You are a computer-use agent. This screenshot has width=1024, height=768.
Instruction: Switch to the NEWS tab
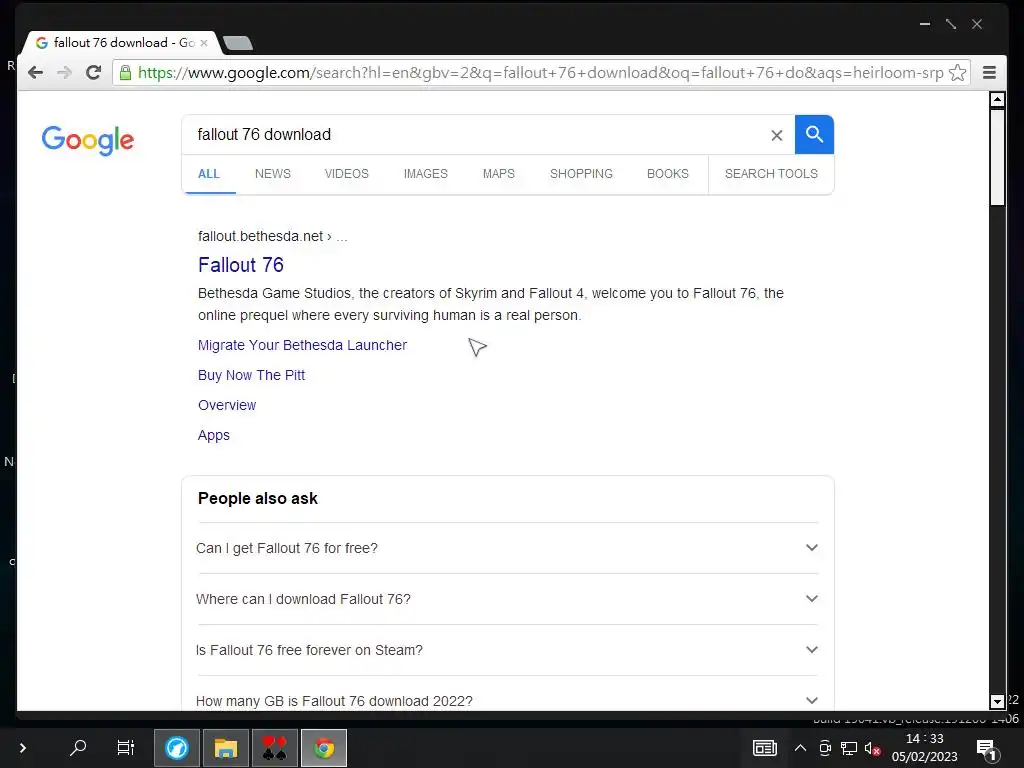coord(273,174)
